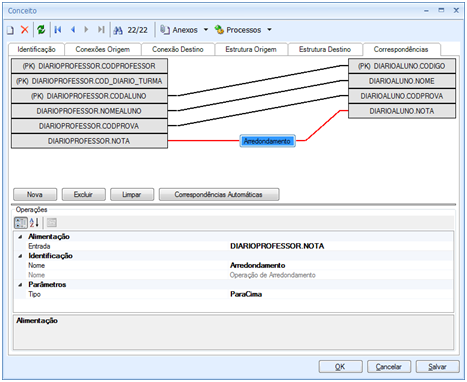Click the property pages icon
Screen dimensions: 467x382
(x=52, y=223)
